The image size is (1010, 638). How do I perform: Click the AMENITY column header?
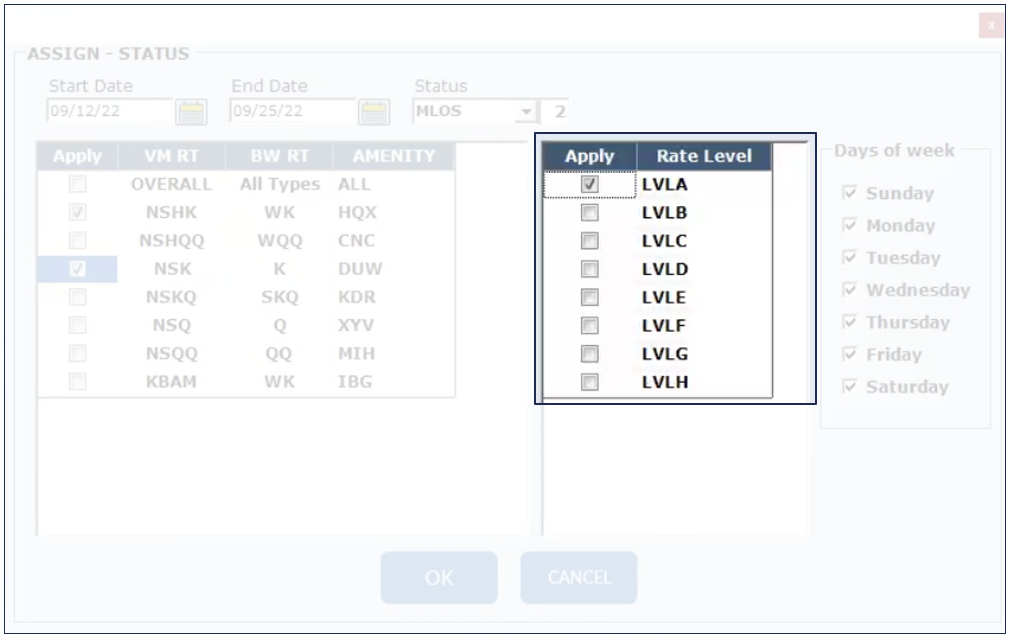tap(393, 156)
